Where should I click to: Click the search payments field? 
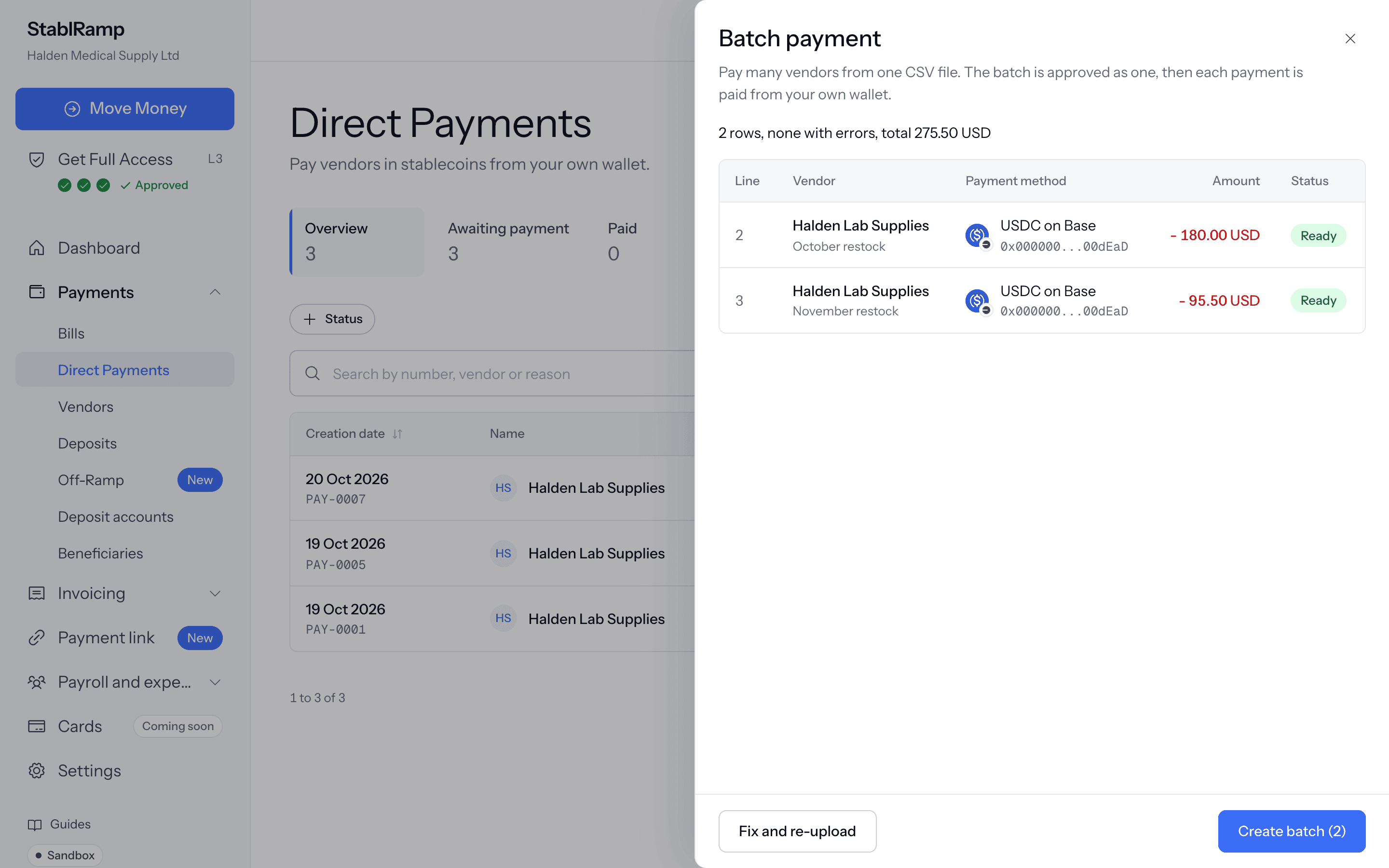492,373
